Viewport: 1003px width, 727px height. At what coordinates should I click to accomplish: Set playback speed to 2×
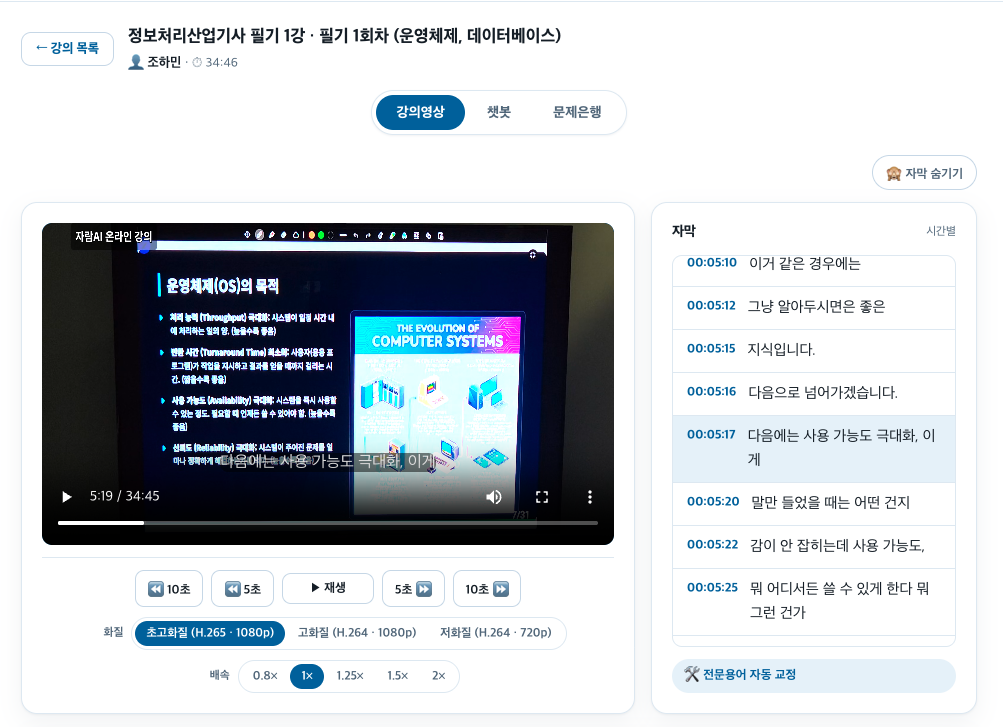438,676
